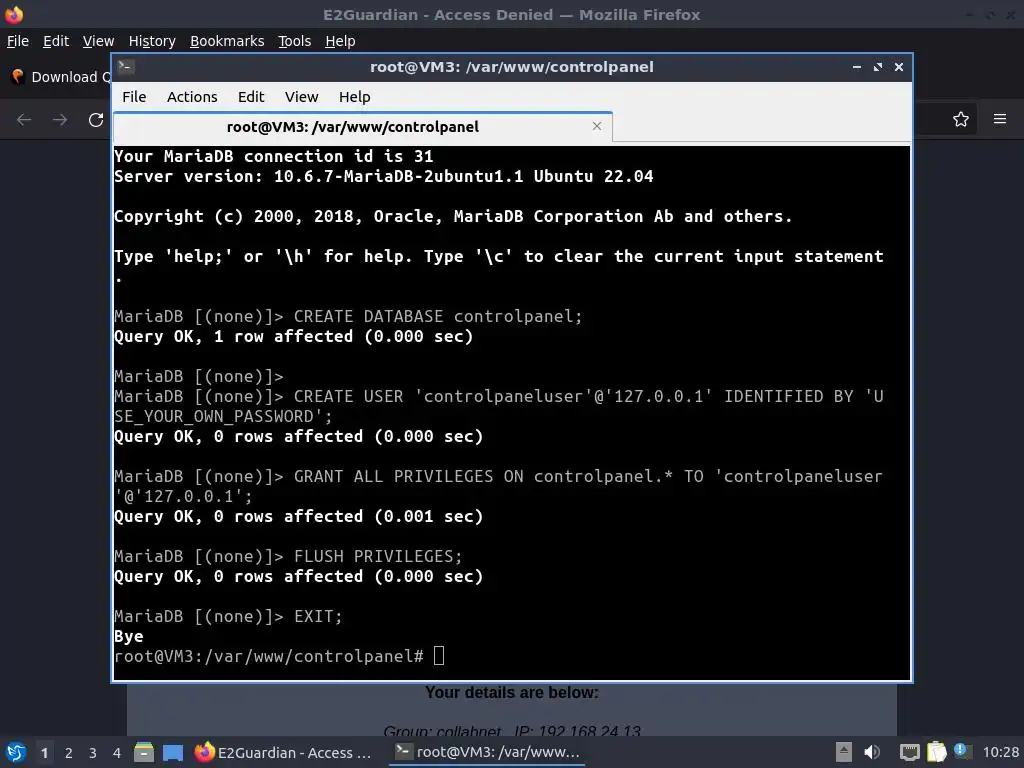Click the terminal icon in the terminal title bar
Image resolution: width=1024 pixels, height=768 pixels.
pos(126,66)
